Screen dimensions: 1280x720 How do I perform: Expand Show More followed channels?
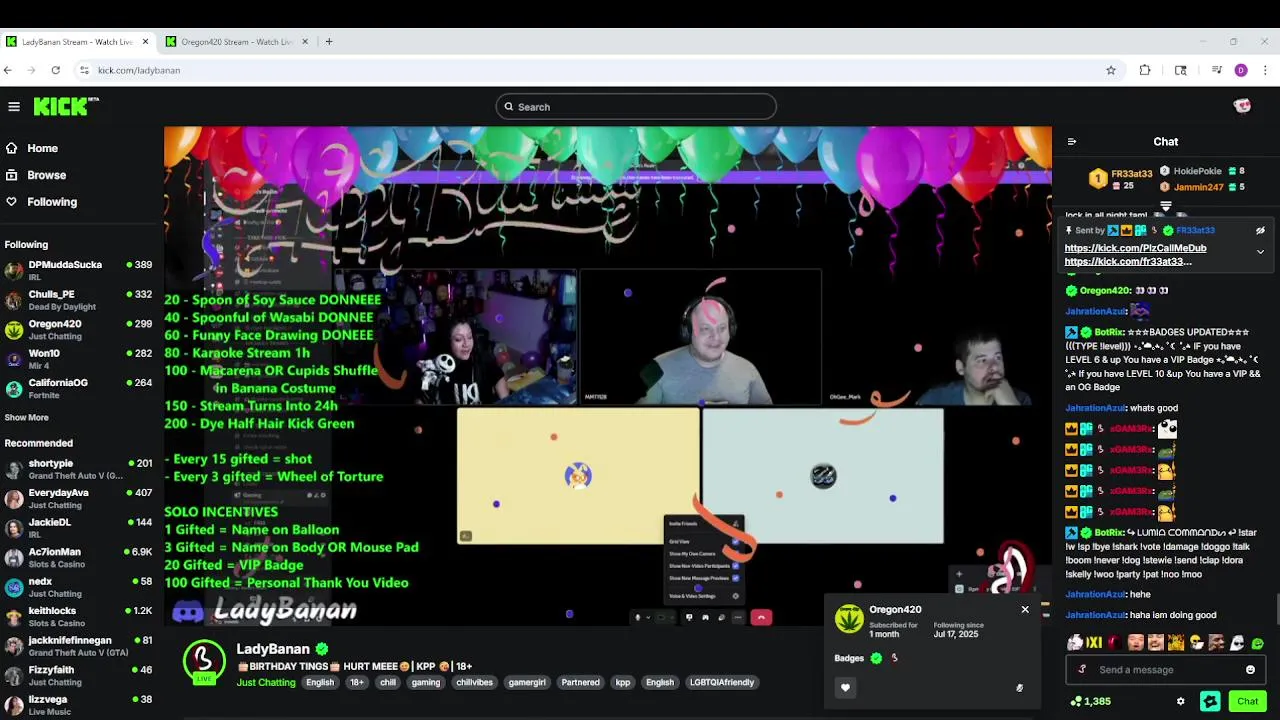[x=26, y=417]
